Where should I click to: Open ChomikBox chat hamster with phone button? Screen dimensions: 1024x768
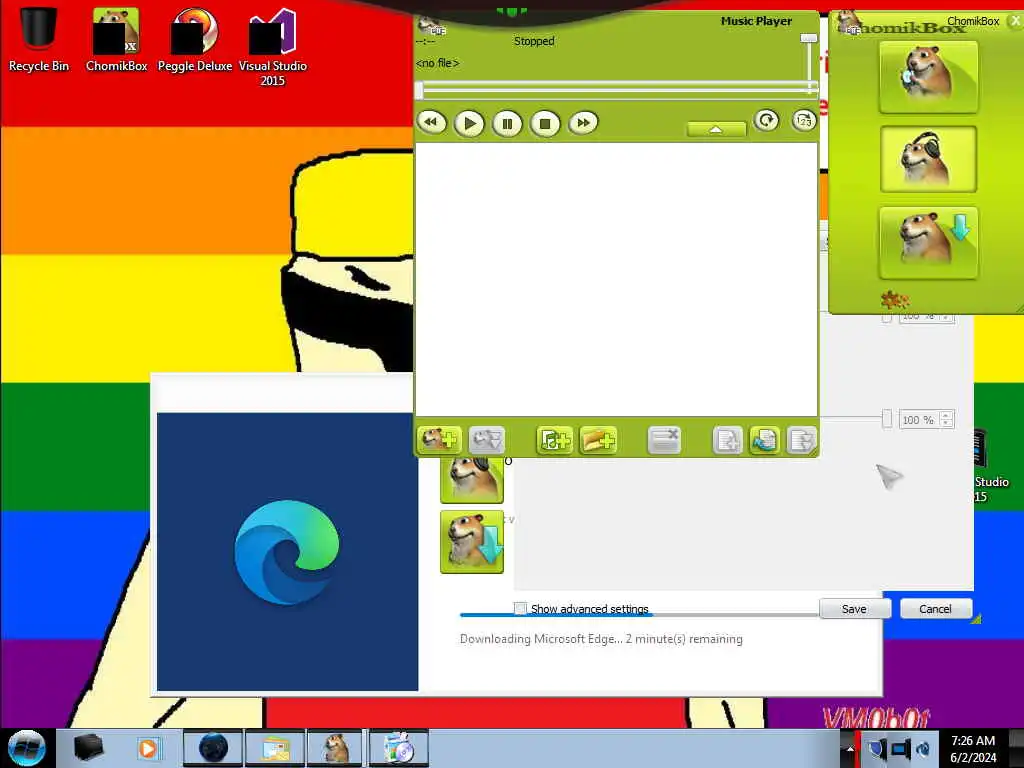928,76
